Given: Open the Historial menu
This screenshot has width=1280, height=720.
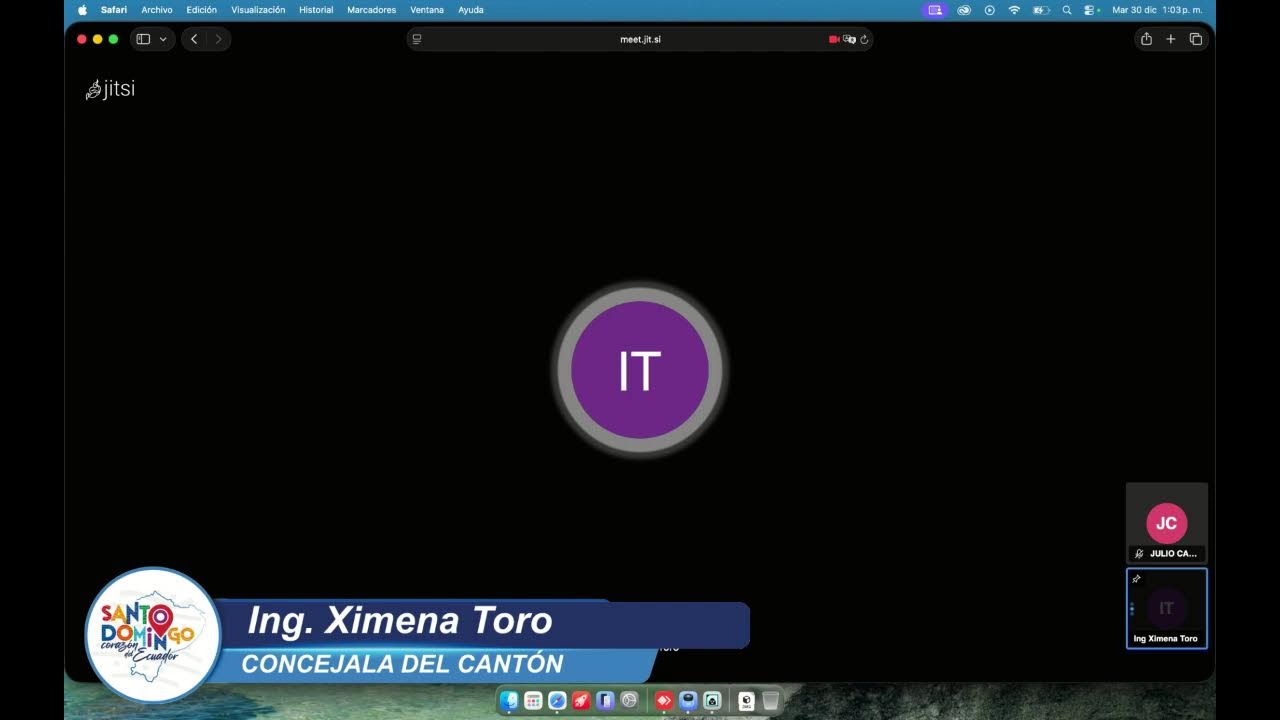Looking at the screenshot, I should [x=316, y=10].
